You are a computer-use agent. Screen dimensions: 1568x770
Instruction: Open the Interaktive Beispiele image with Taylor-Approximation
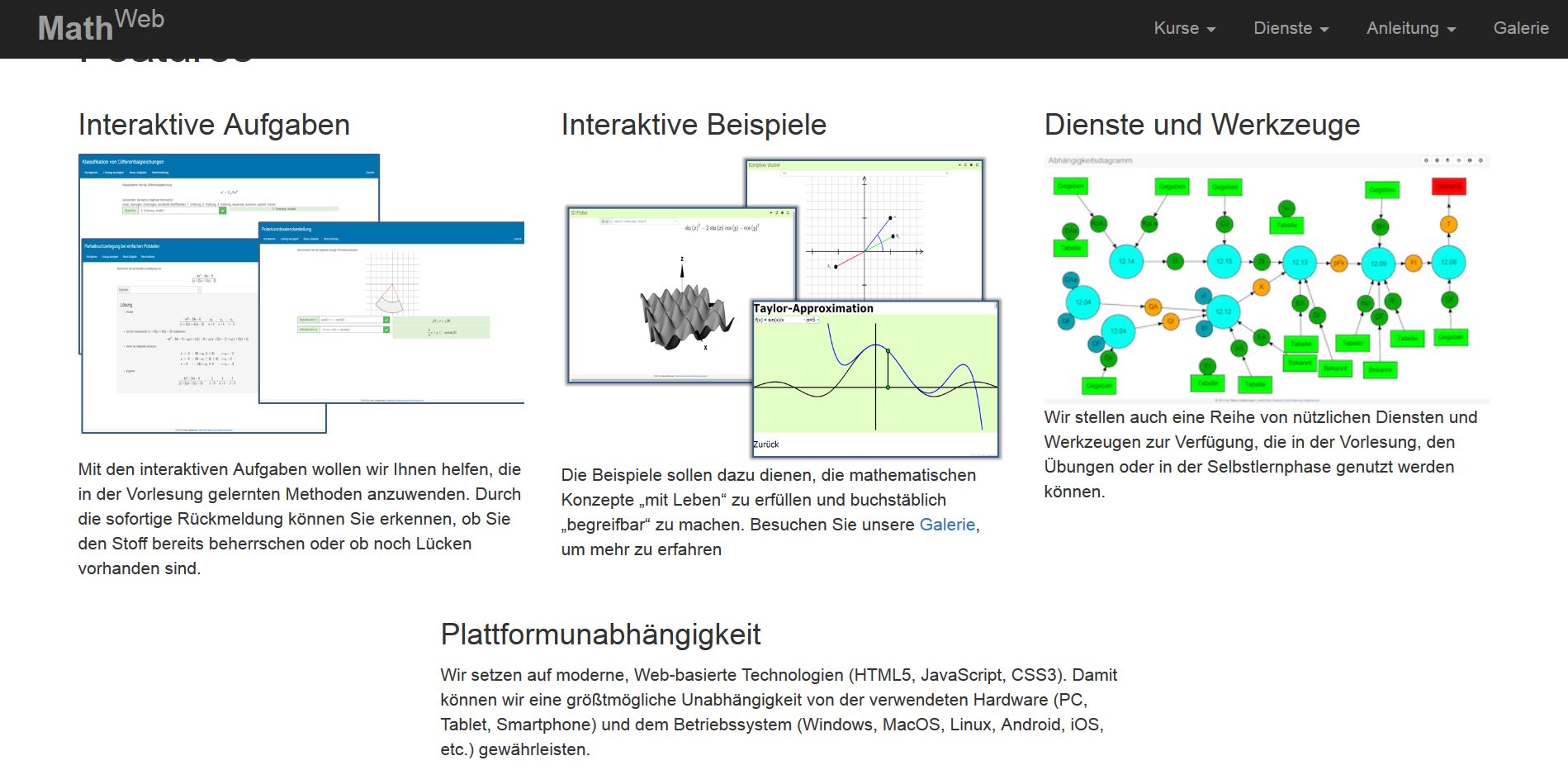tap(782, 307)
